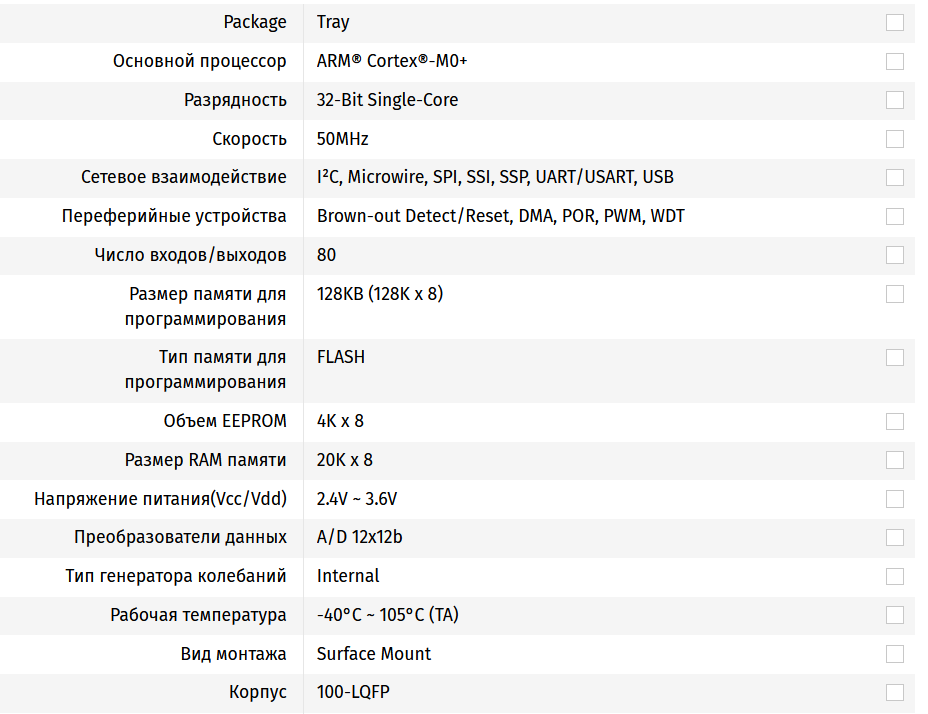Select the Вид монтажа Surface Mount checkbox

tap(894, 654)
